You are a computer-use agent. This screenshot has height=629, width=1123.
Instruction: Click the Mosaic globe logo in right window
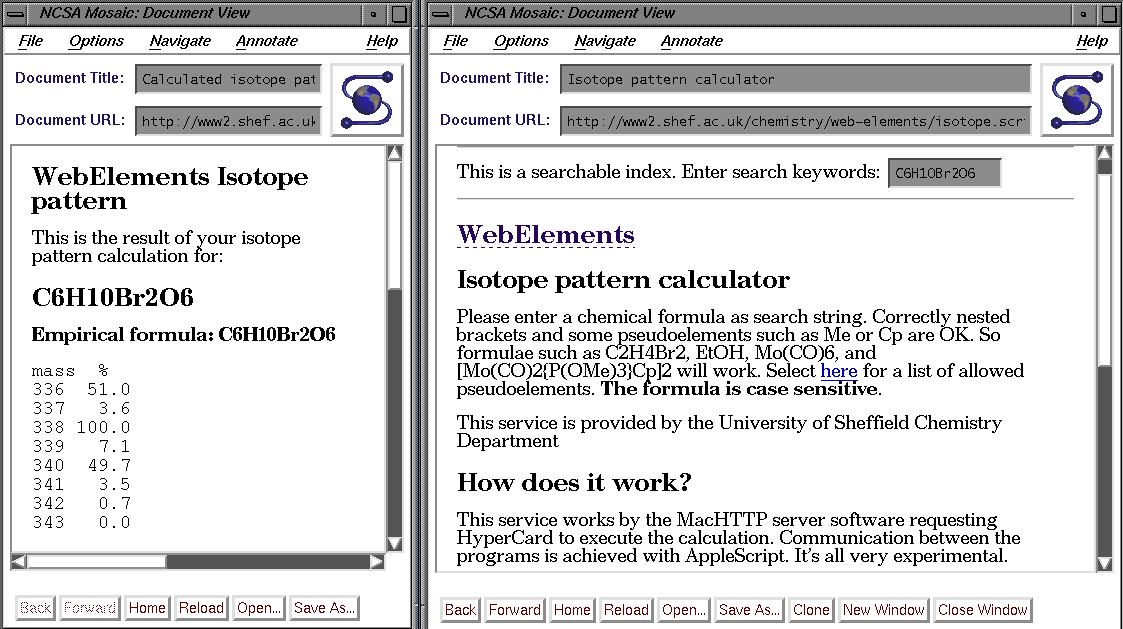pos(1077,99)
